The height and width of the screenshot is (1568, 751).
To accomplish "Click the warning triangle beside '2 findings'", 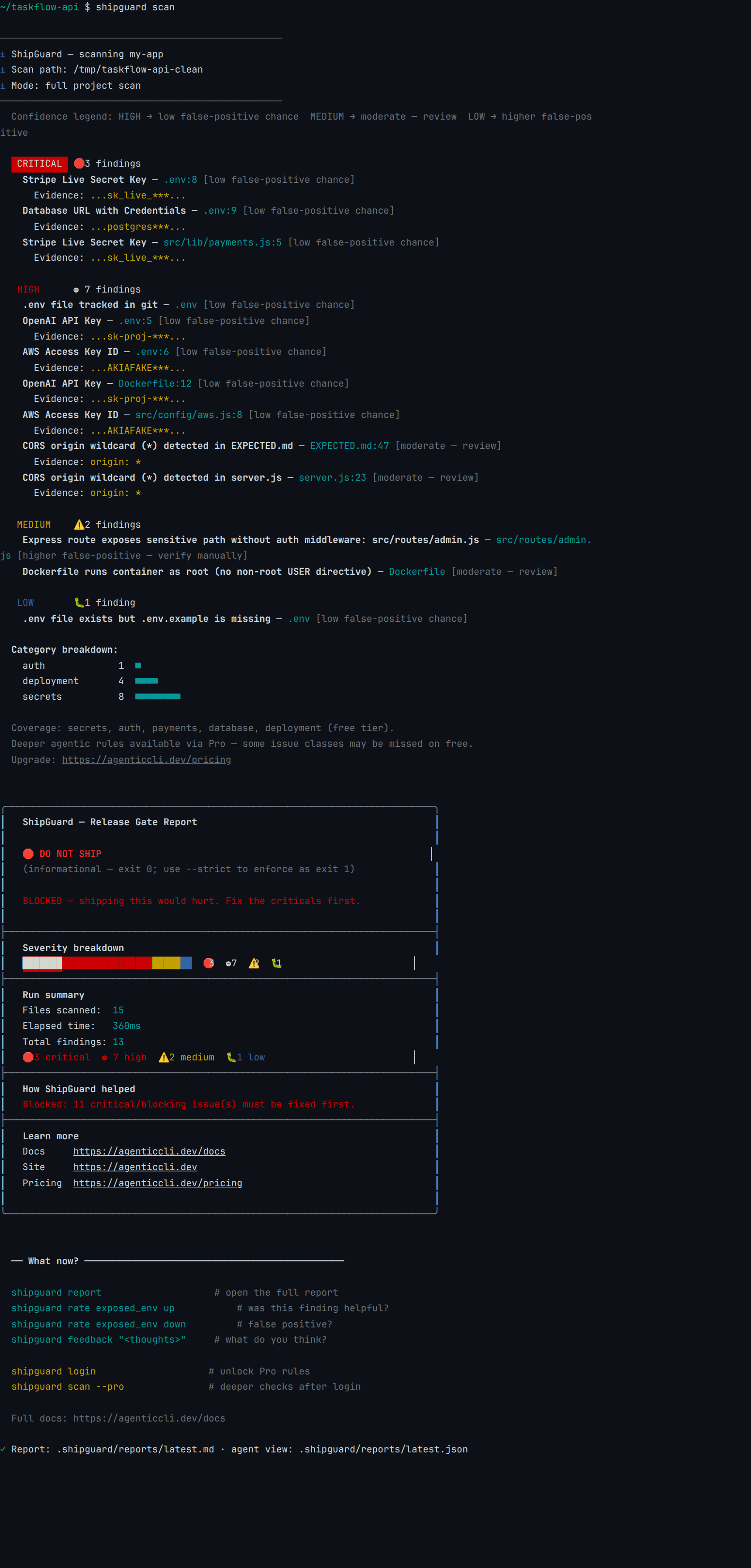I will (x=79, y=524).
